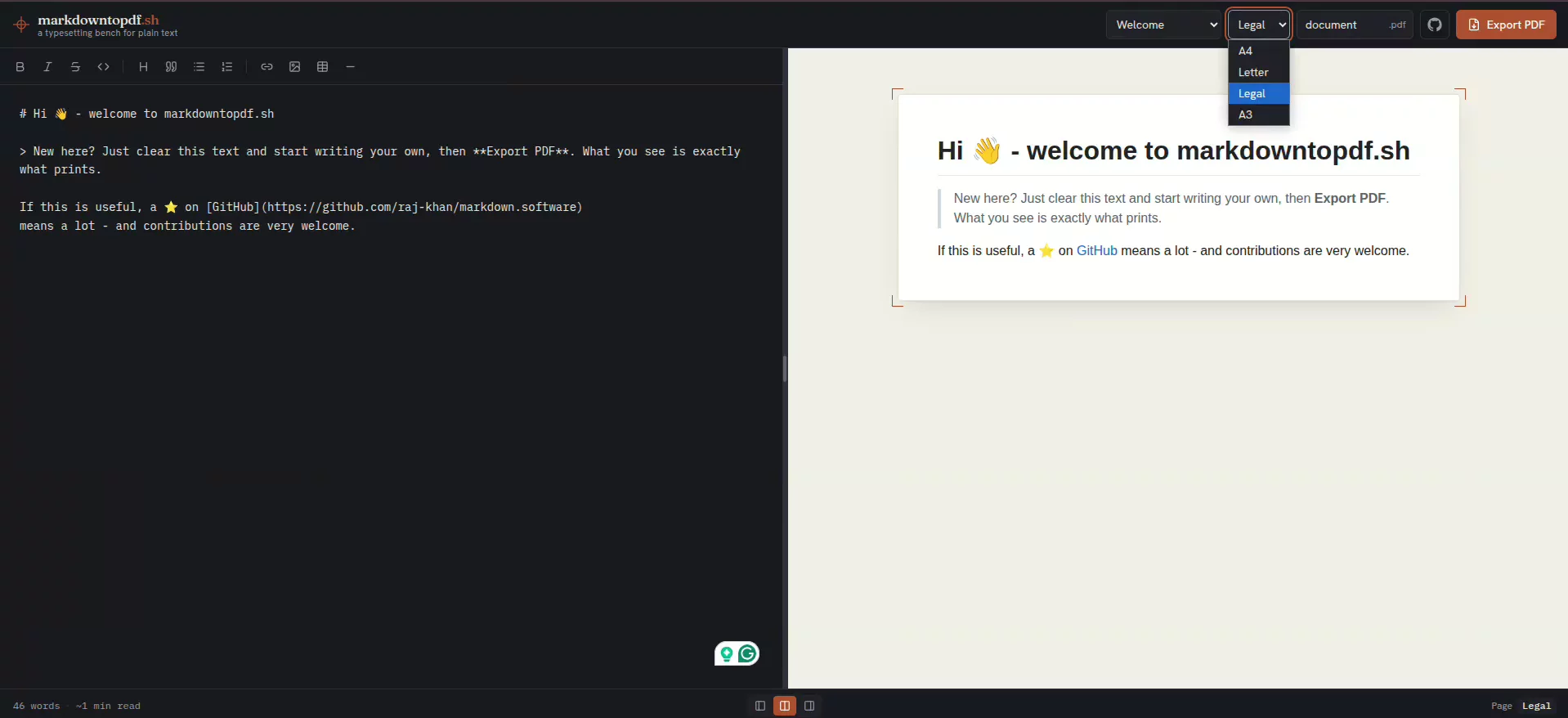Click the GitHub URL text in editor

tap(422, 207)
